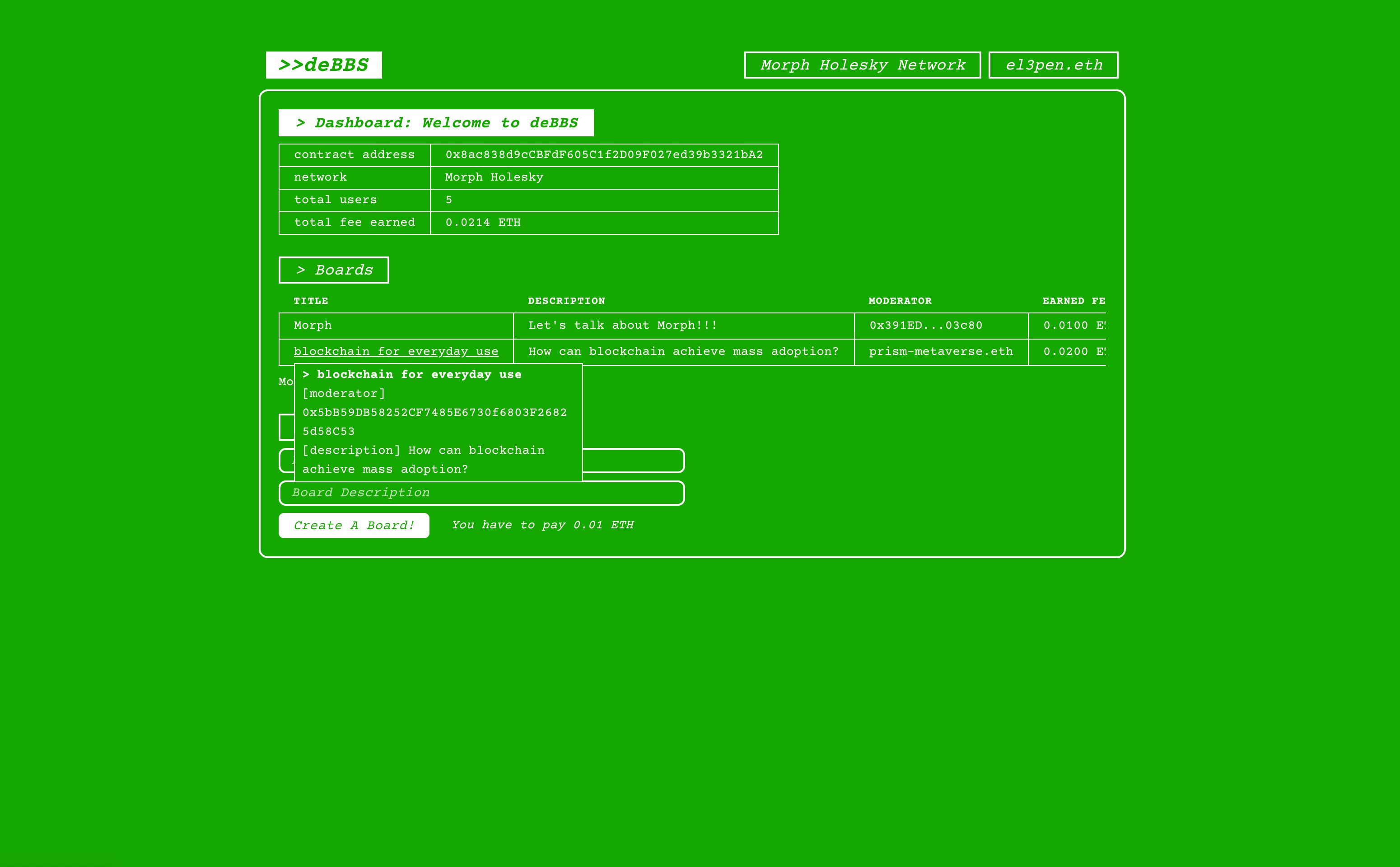Open the Morph Holesky Network selector
This screenshot has width=1400, height=867.
point(862,65)
